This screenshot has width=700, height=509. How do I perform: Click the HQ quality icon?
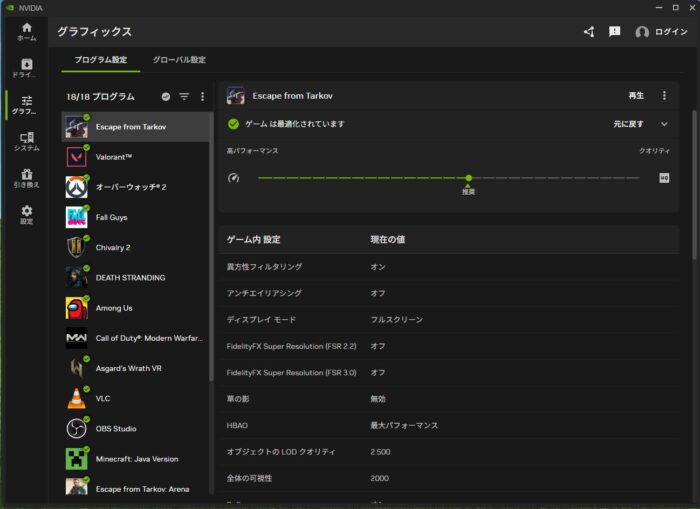point(664,178)
